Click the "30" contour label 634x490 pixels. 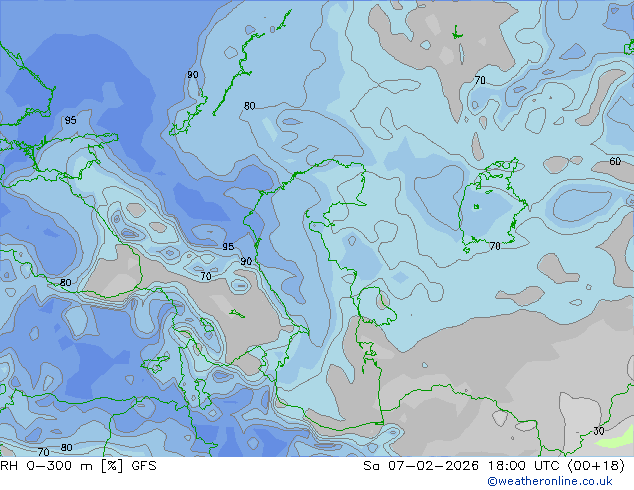coord(599,431)
